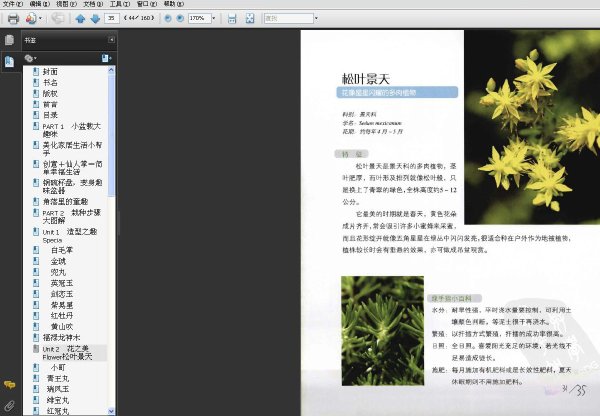
Task: Open bookmark options gear dropdown
Action: coord(31,58)
